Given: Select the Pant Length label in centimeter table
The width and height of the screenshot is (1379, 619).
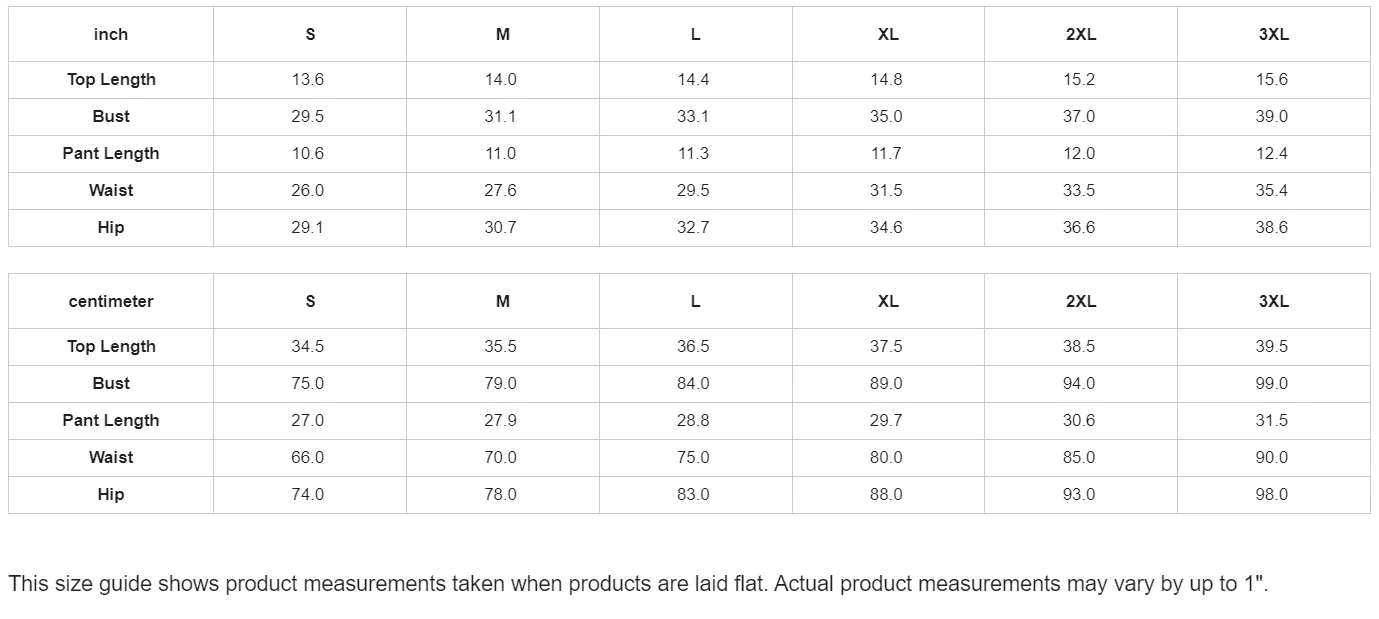Looking at the screenshot, I should (x=111, y=421).
